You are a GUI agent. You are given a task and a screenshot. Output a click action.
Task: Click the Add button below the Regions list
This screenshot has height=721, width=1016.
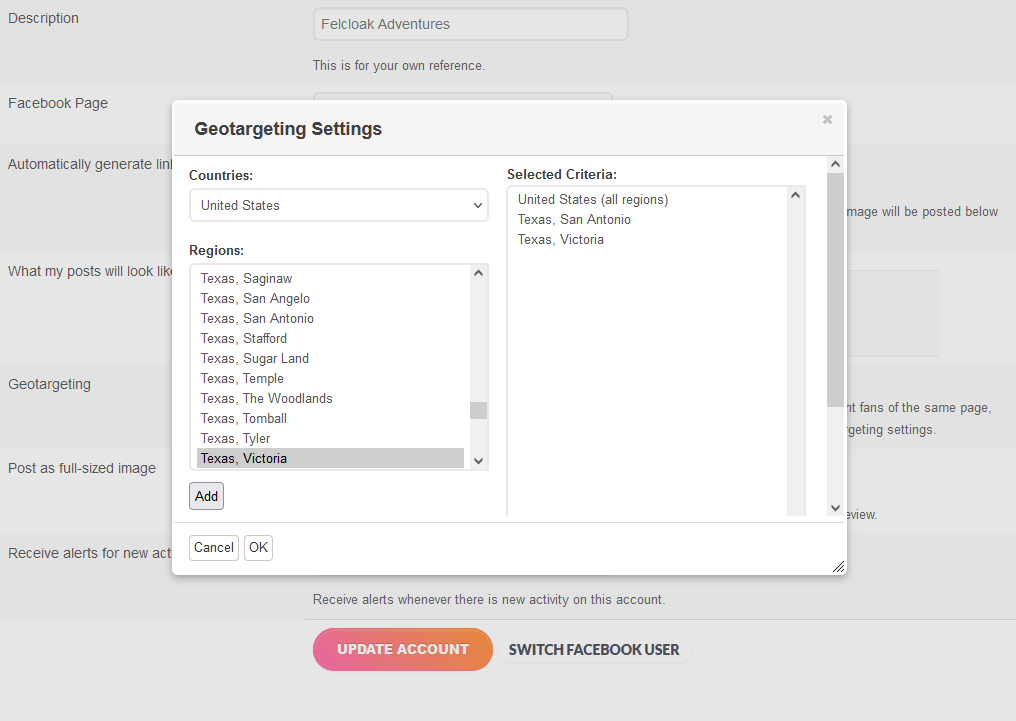[x=206, y=495]
